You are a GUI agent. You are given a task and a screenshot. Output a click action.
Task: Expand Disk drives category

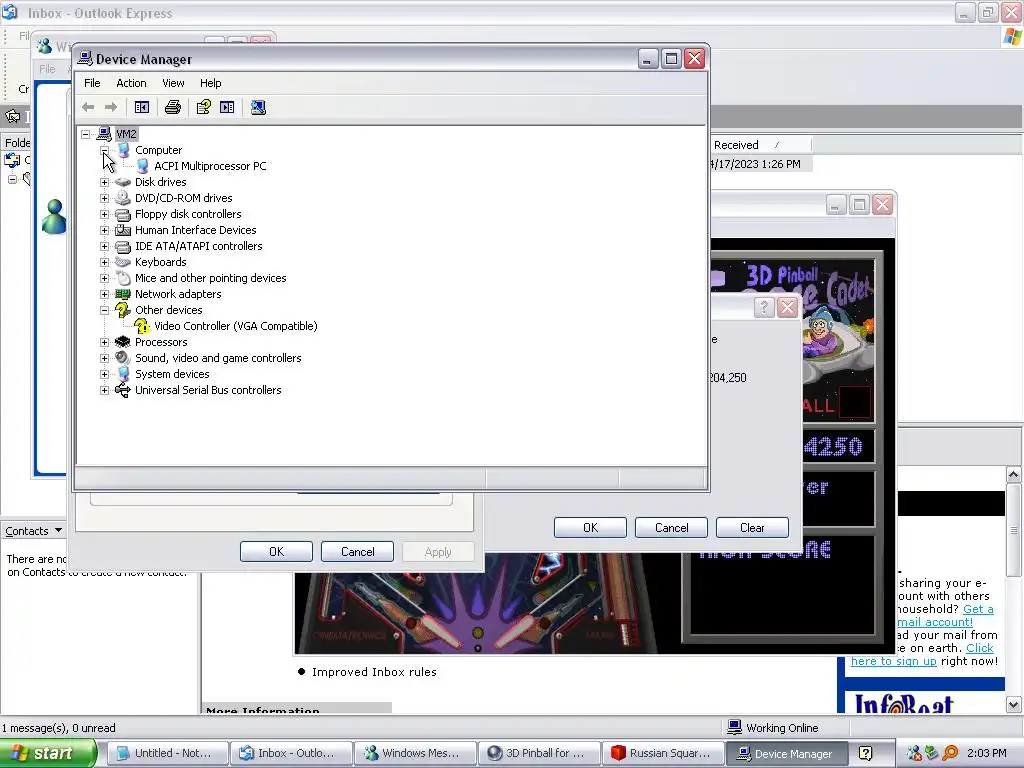[x=104, y=182]
